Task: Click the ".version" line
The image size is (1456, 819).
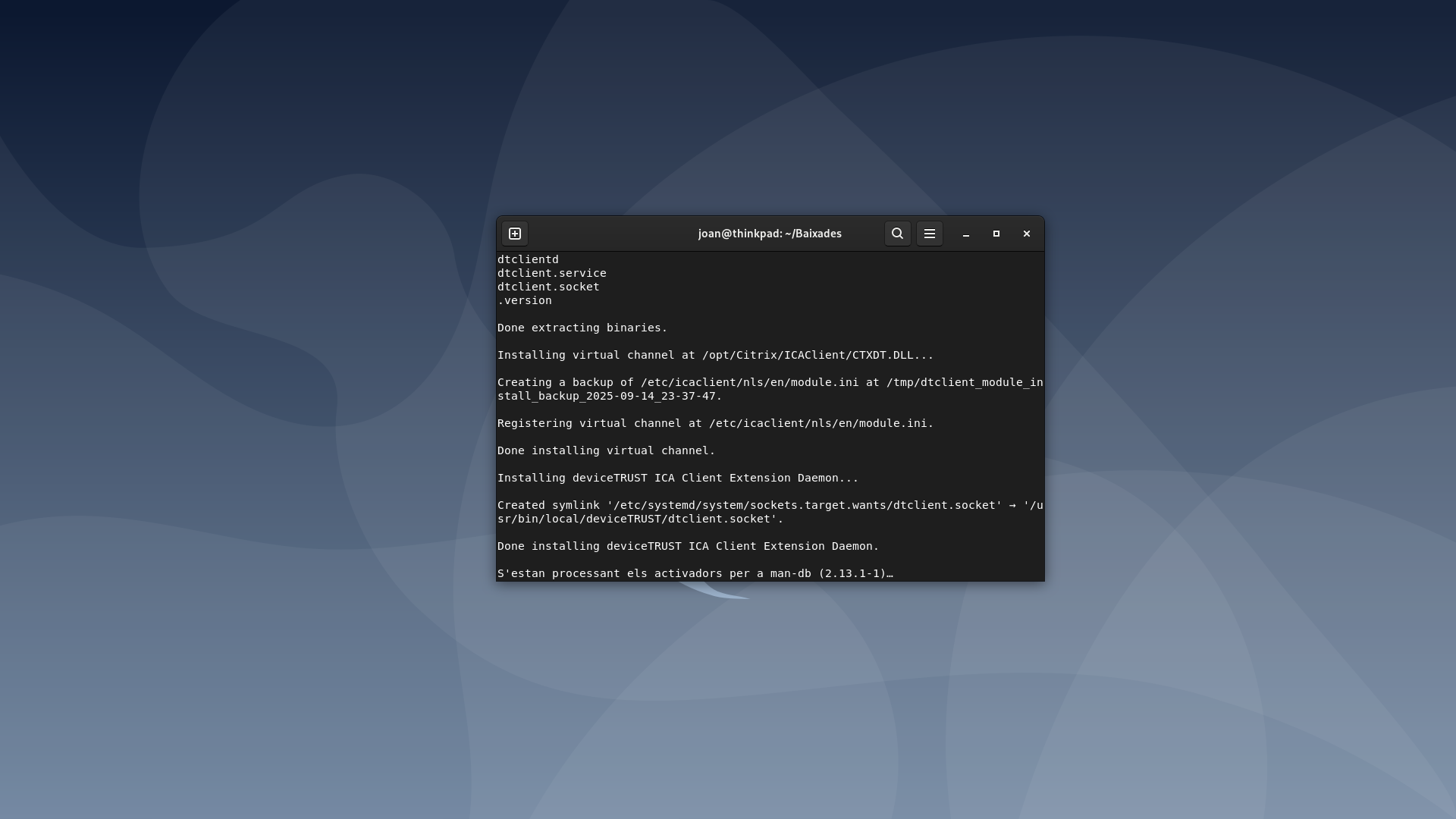Action: [x=525, y=300]
